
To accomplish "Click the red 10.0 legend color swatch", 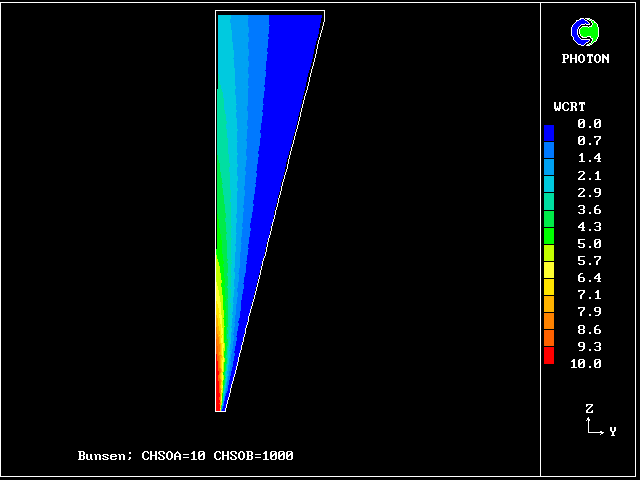I will (x=548, y=357).
